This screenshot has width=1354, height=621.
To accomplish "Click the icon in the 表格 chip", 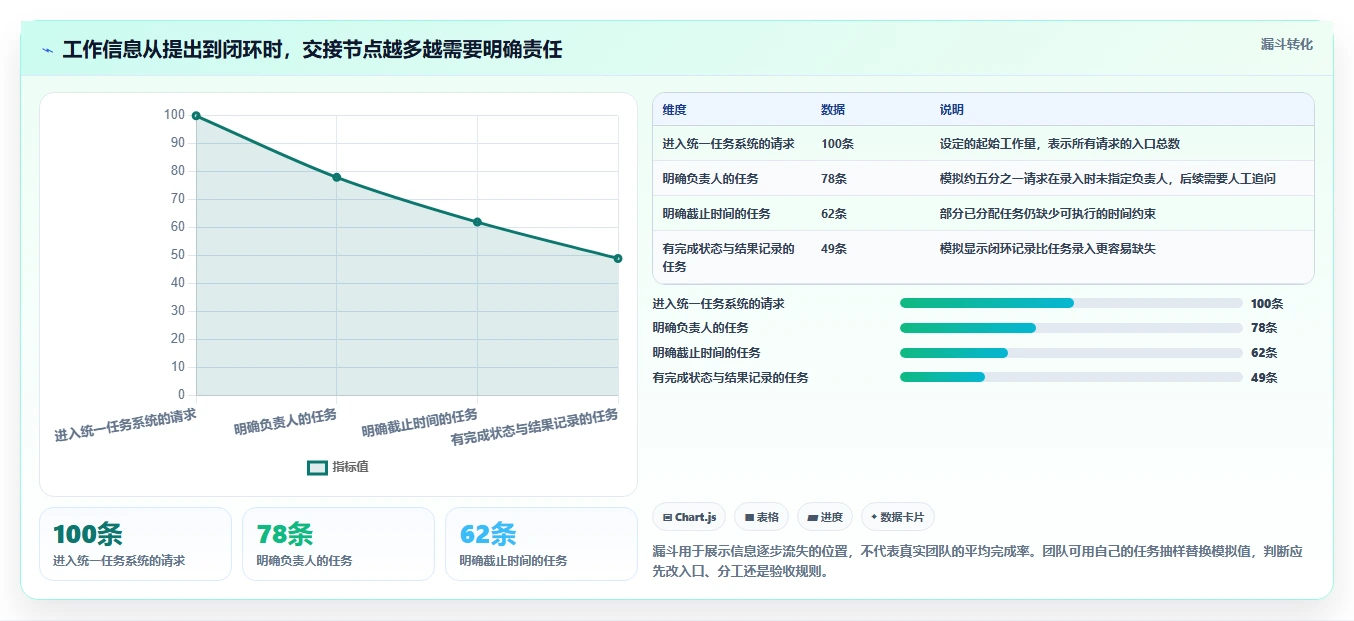I will point(749,518).
